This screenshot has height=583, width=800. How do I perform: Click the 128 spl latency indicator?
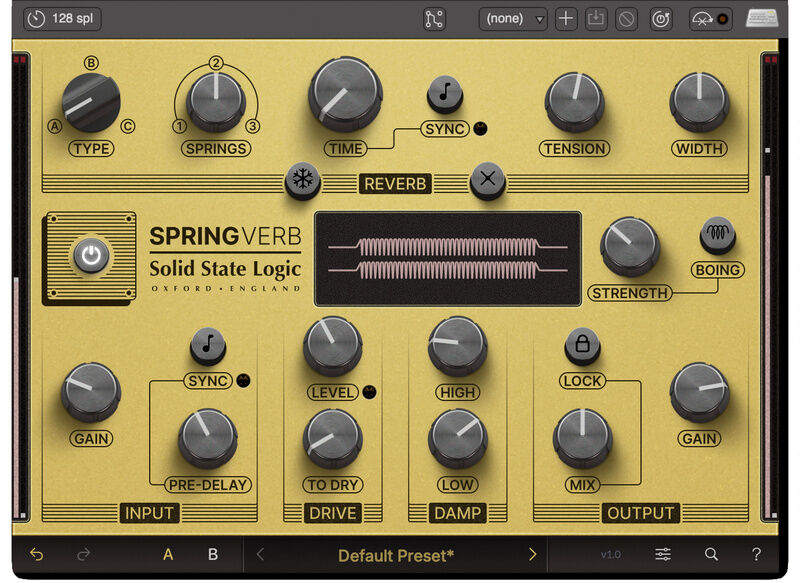[x=62, y=19]
